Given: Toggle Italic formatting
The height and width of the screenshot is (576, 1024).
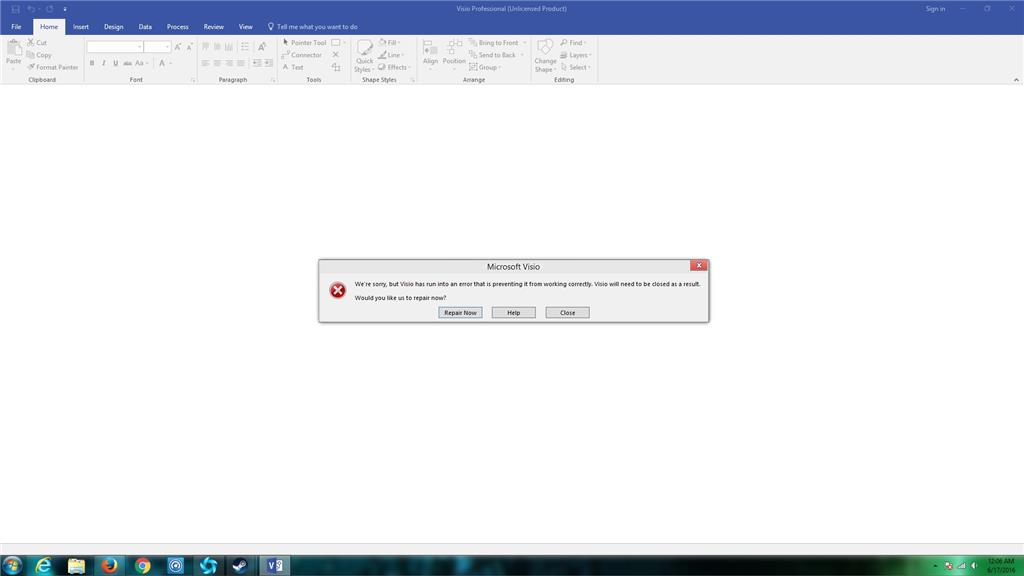Looking at the screenshot, I should (x=104, y=63).
